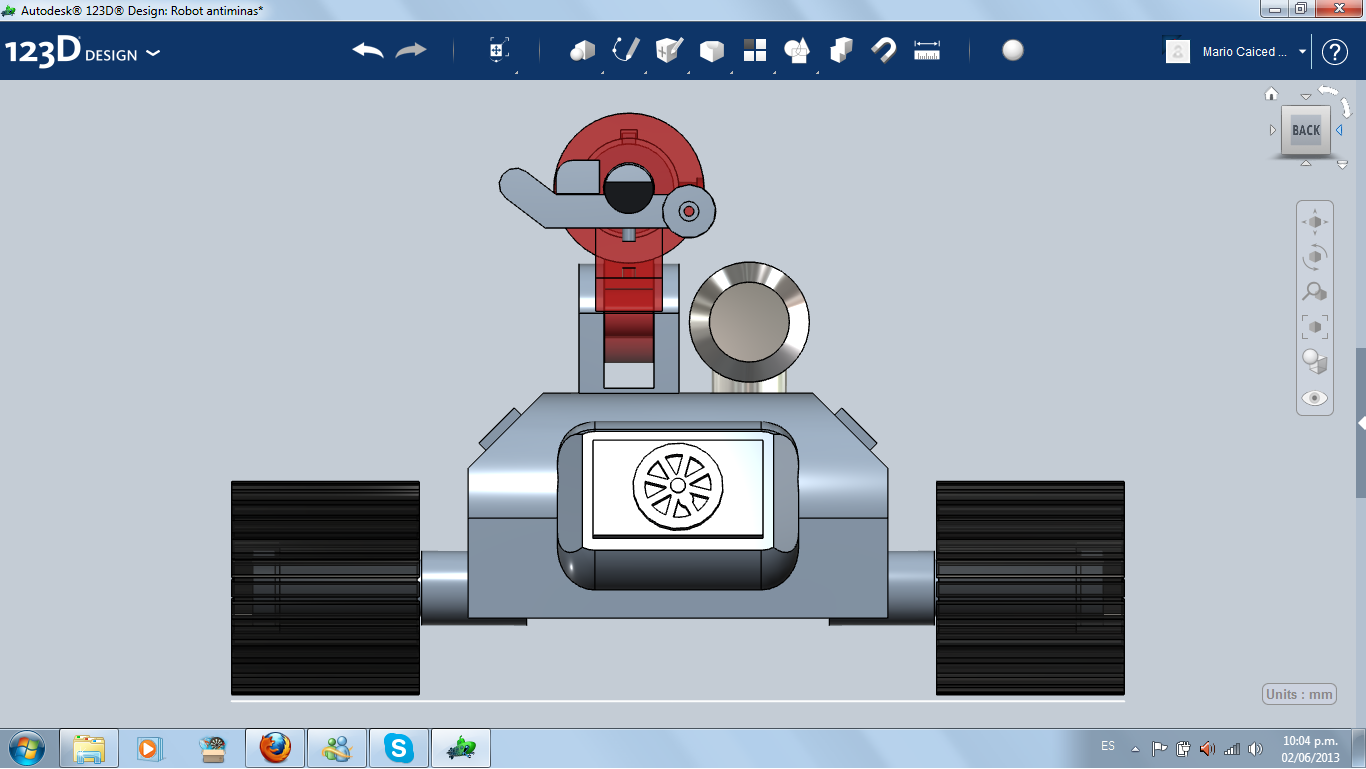Open the Material sphere tool
Image resolution: width=1366 pixels, height=769 pixels.
click(x=1013, y=50)
